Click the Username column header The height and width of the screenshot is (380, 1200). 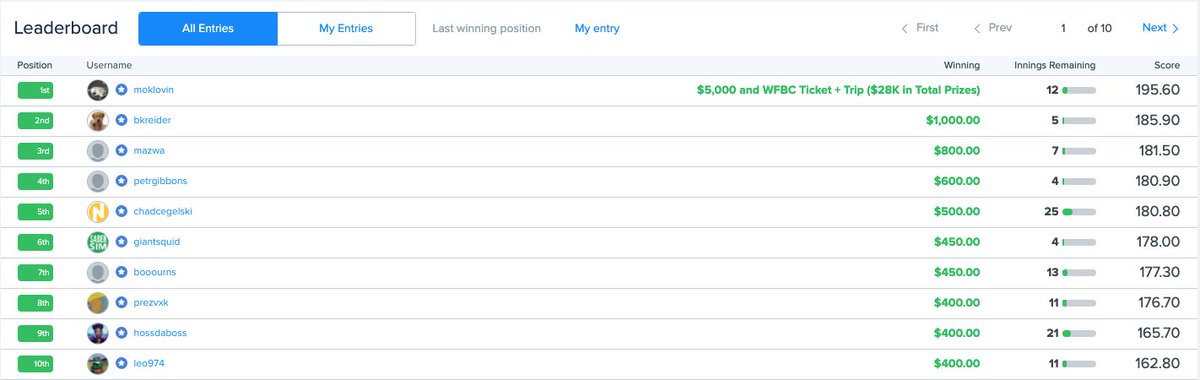click(110, 65)
